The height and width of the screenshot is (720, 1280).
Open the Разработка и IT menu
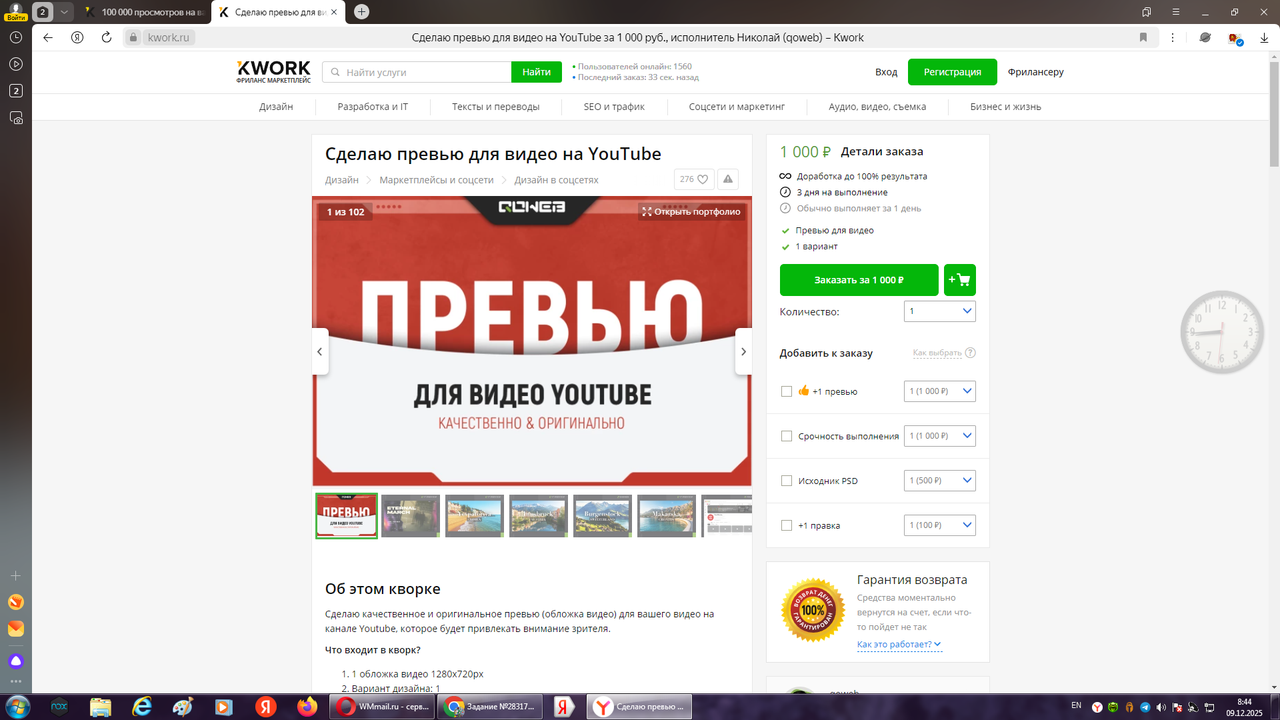pyautogui.click(x=373, y=106)
